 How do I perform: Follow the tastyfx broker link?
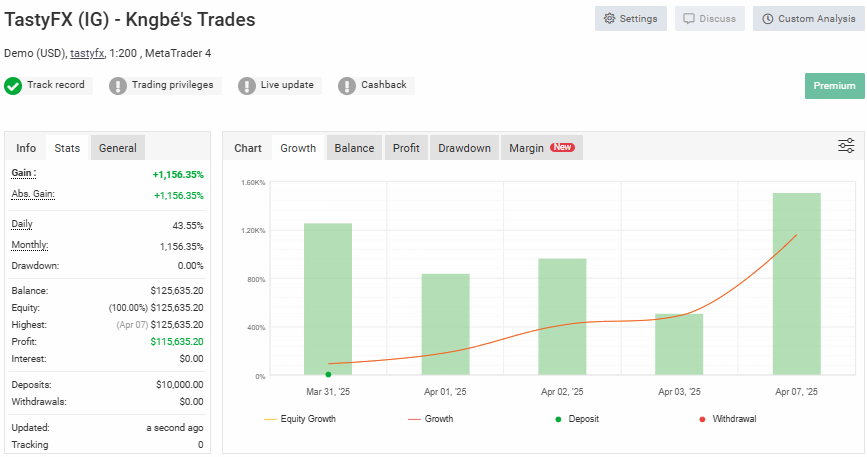pyautogui.click(x=87, y=53)
